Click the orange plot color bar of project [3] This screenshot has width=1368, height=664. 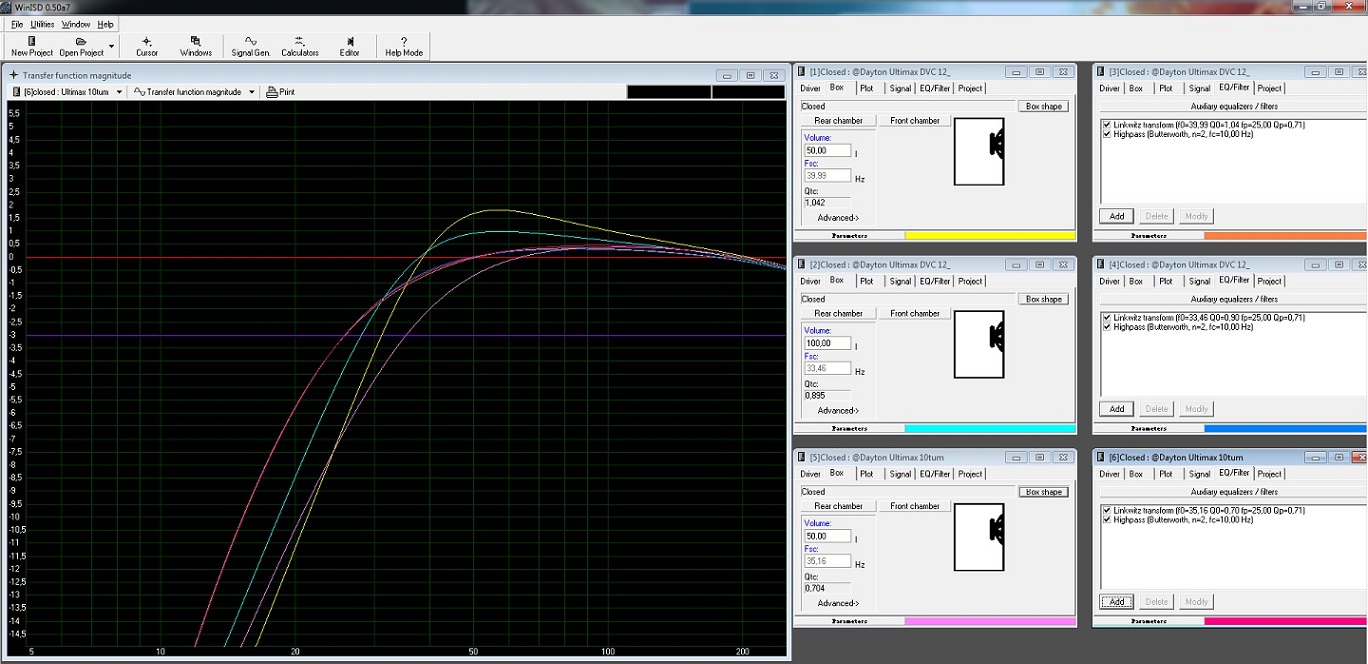(1285, 236)
